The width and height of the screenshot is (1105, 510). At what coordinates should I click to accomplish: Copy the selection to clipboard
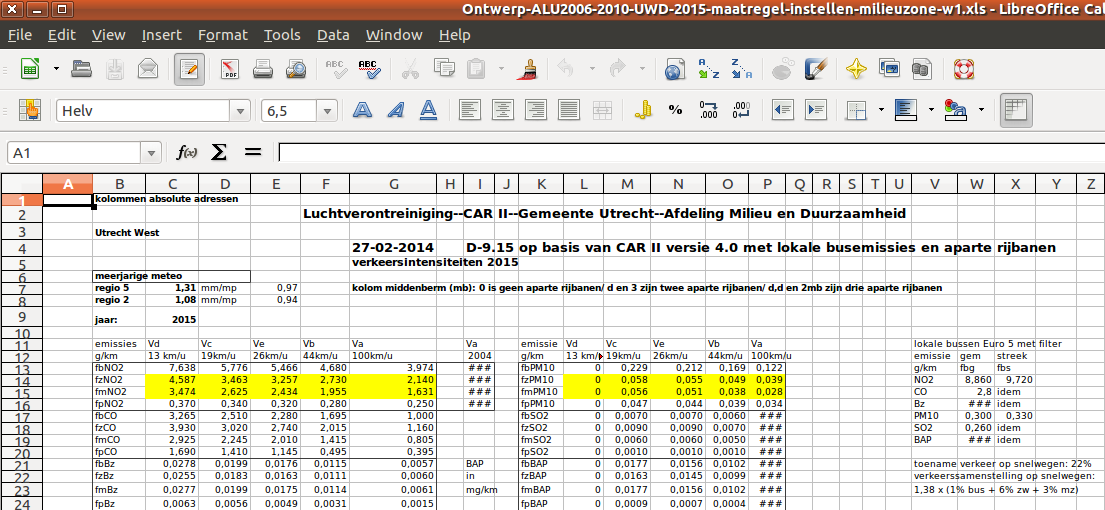click(x=444, y=69)
